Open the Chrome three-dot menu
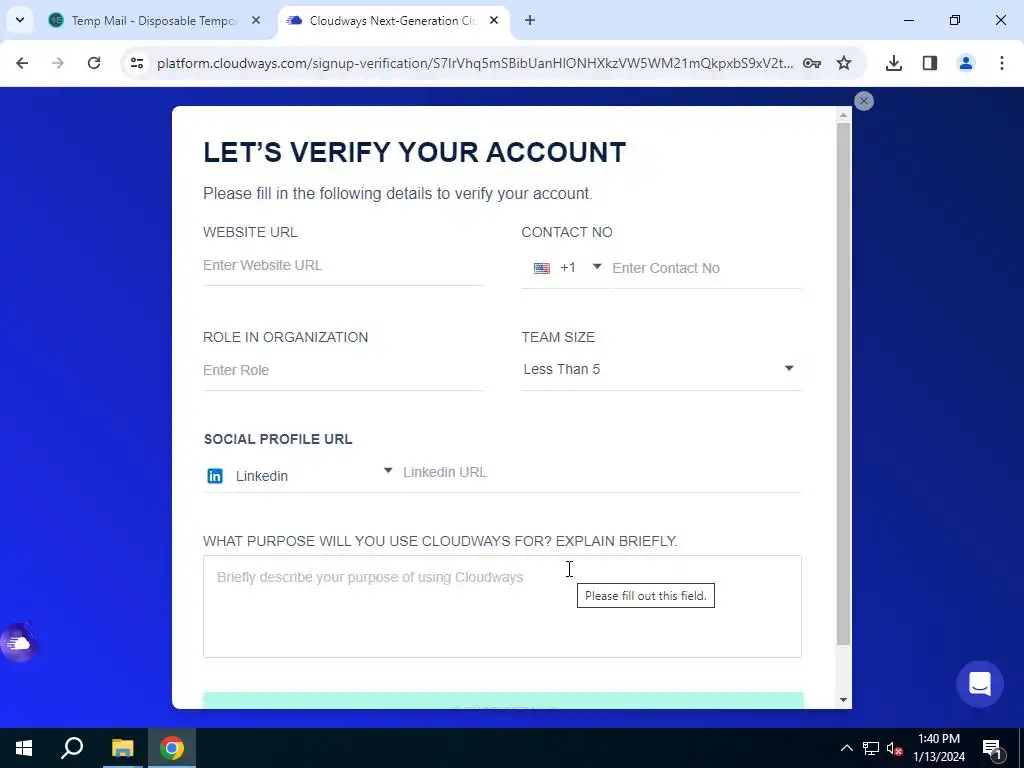Viewport: 1024px width, 768px height. point(1001,63)
